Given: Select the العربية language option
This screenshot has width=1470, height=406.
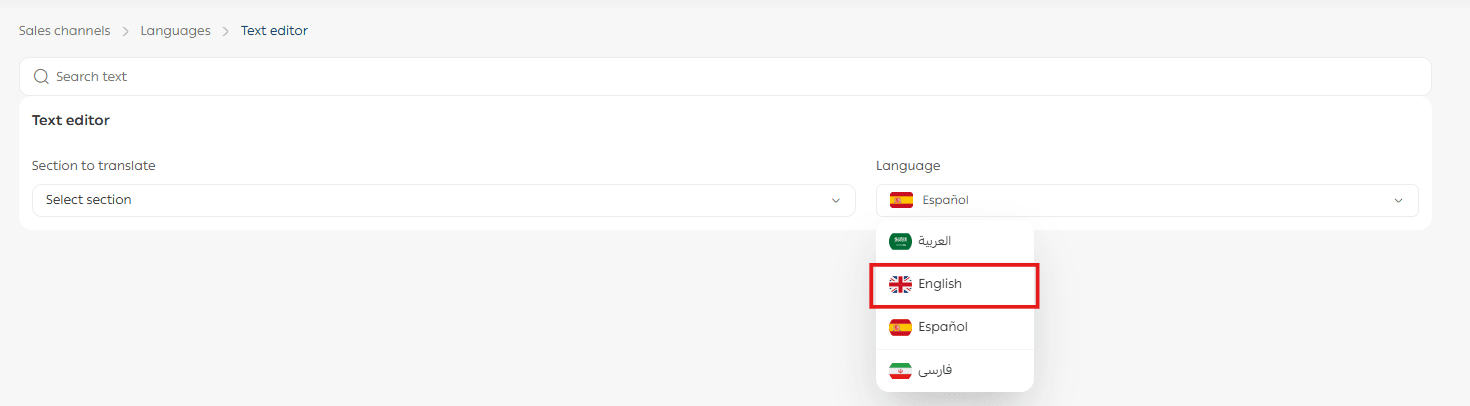Looking at the screenshot, I should click(934, 241).
